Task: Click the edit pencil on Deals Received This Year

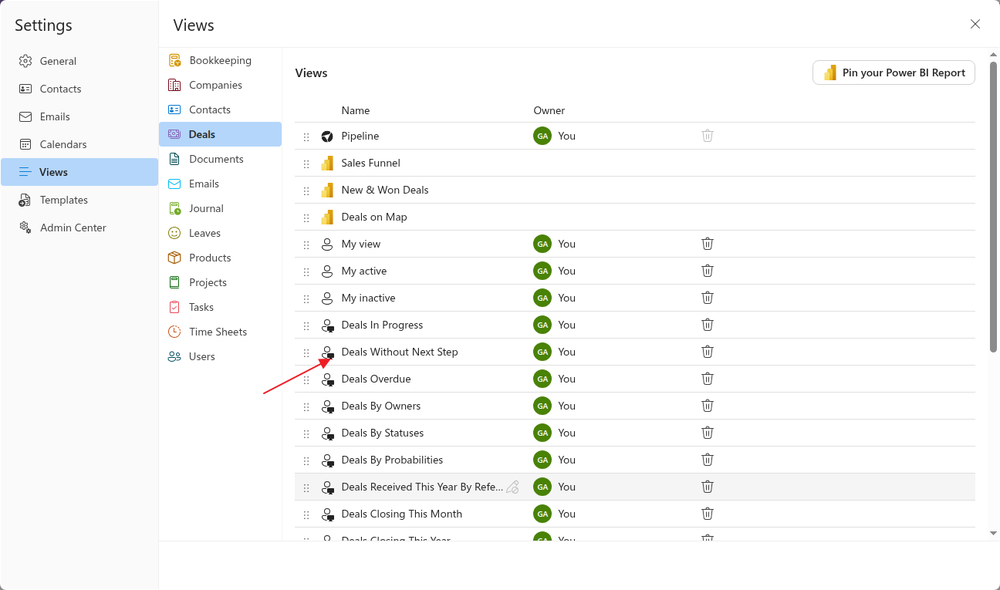Action: pyautogui.click(x=513, y=487)
